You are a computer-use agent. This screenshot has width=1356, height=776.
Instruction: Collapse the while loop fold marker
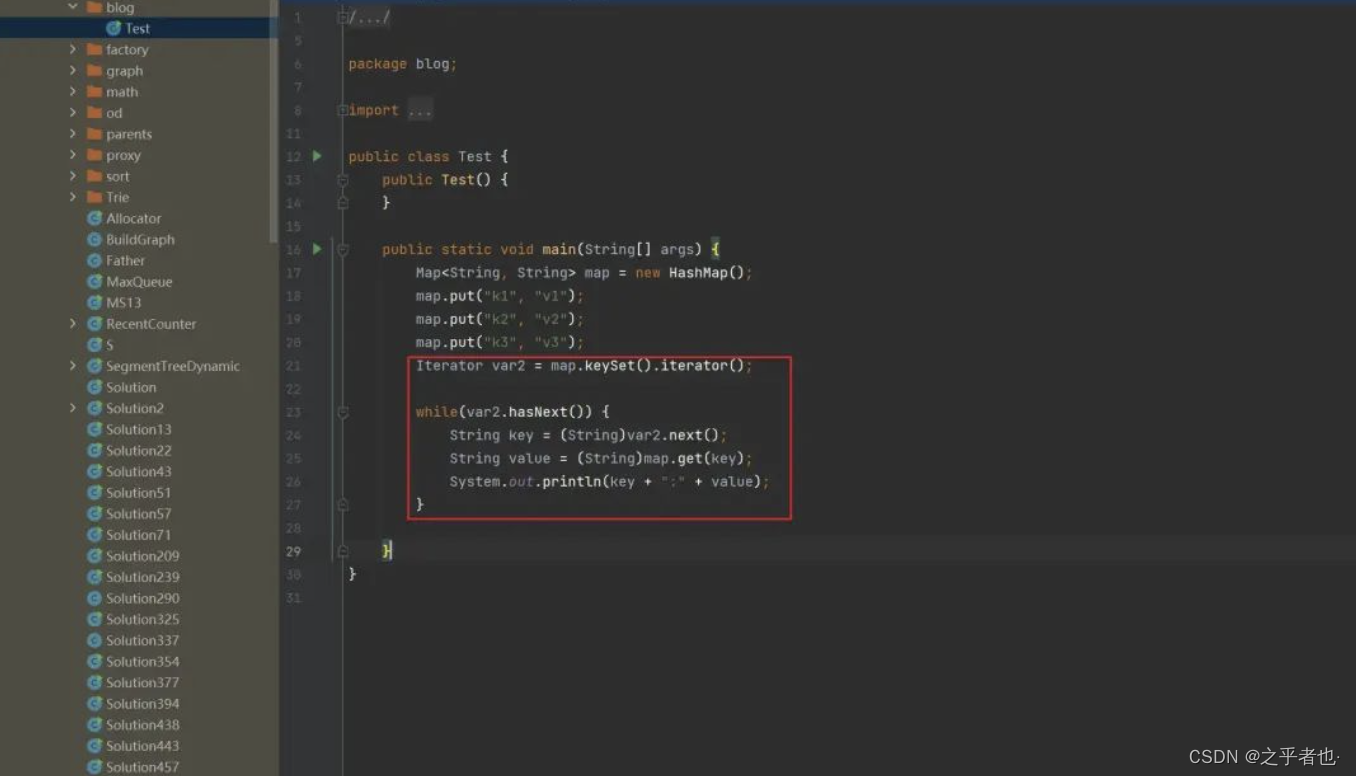(x=342, y=411)
